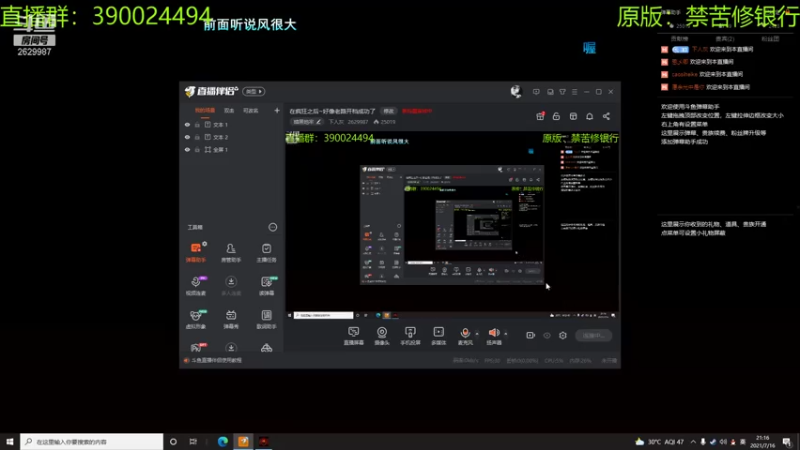Expand speaker options arrow
This screenshot has width=800, height=450.
pos(506,334)
